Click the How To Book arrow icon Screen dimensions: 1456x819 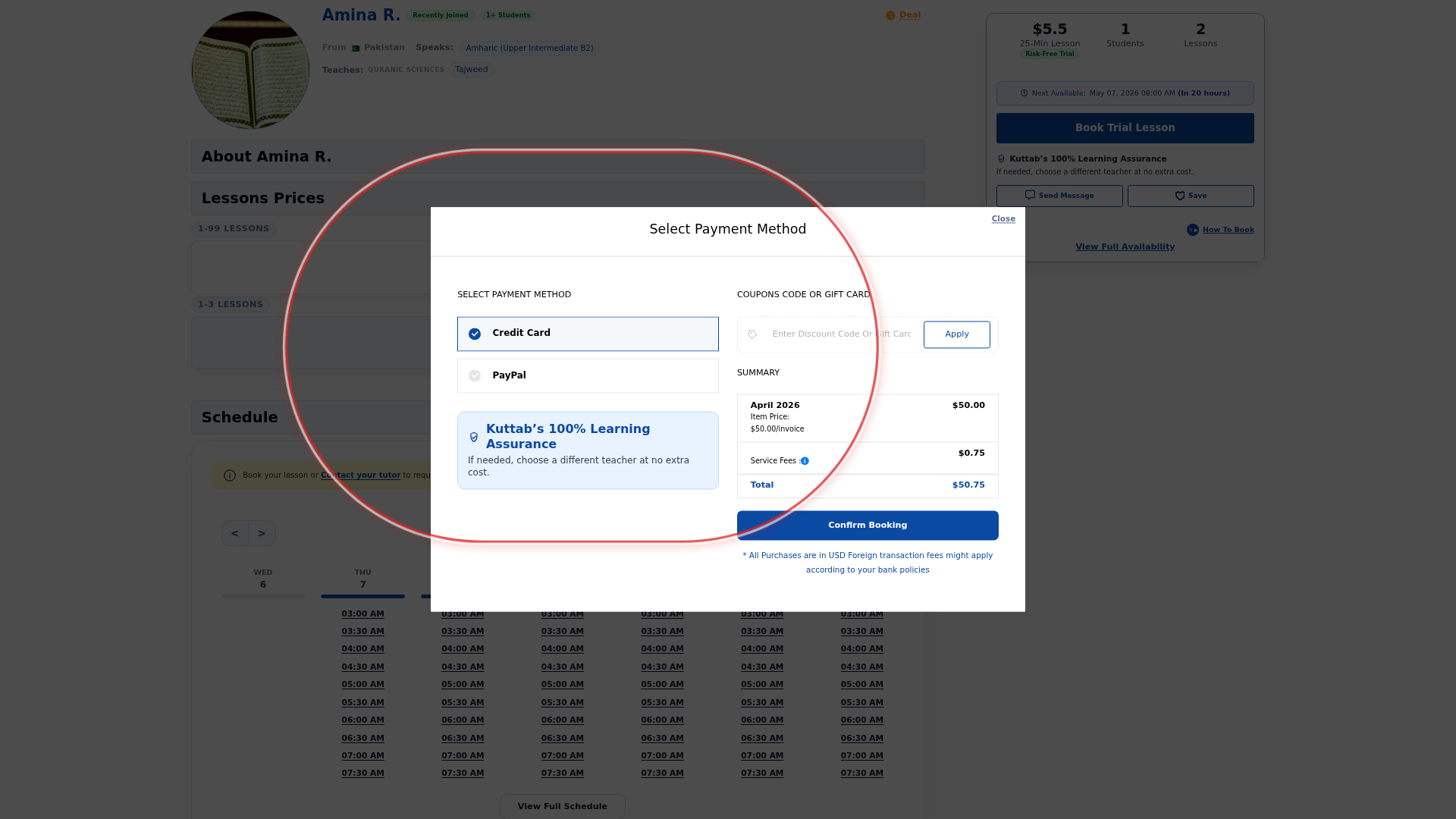(1193, 230)
